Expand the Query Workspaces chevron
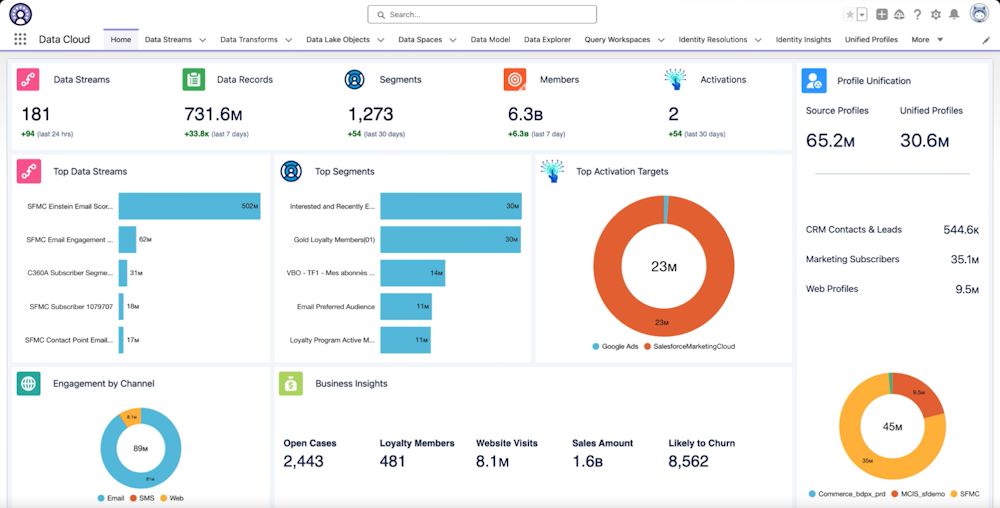 [661, 40]
